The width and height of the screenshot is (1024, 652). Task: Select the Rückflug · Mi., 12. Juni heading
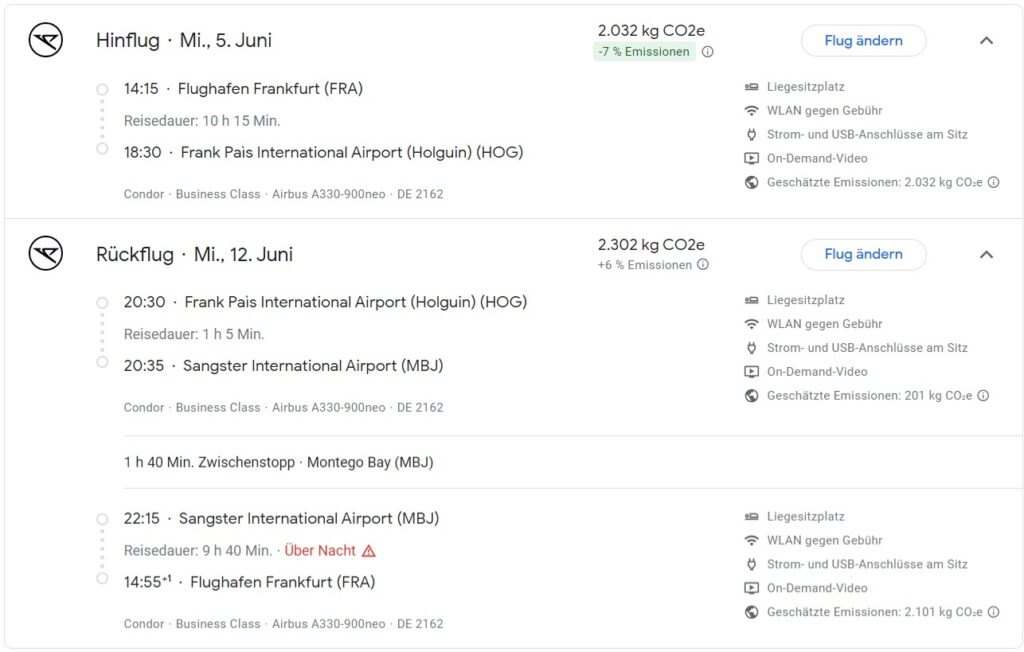194,255
